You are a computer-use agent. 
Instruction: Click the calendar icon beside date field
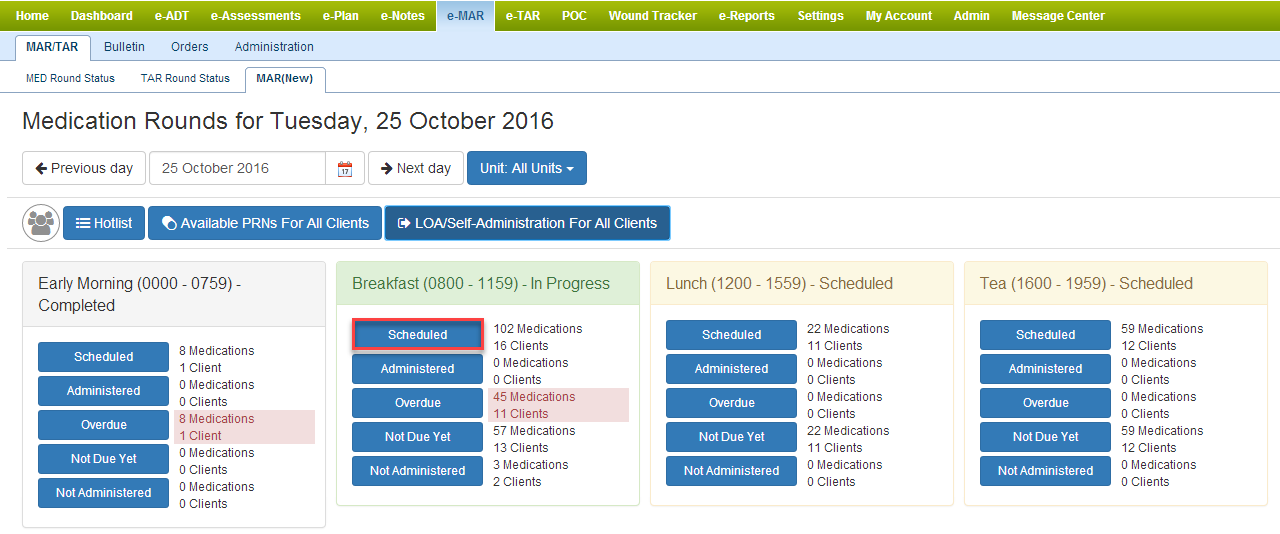pyautogui.click(x=344, y=169)
